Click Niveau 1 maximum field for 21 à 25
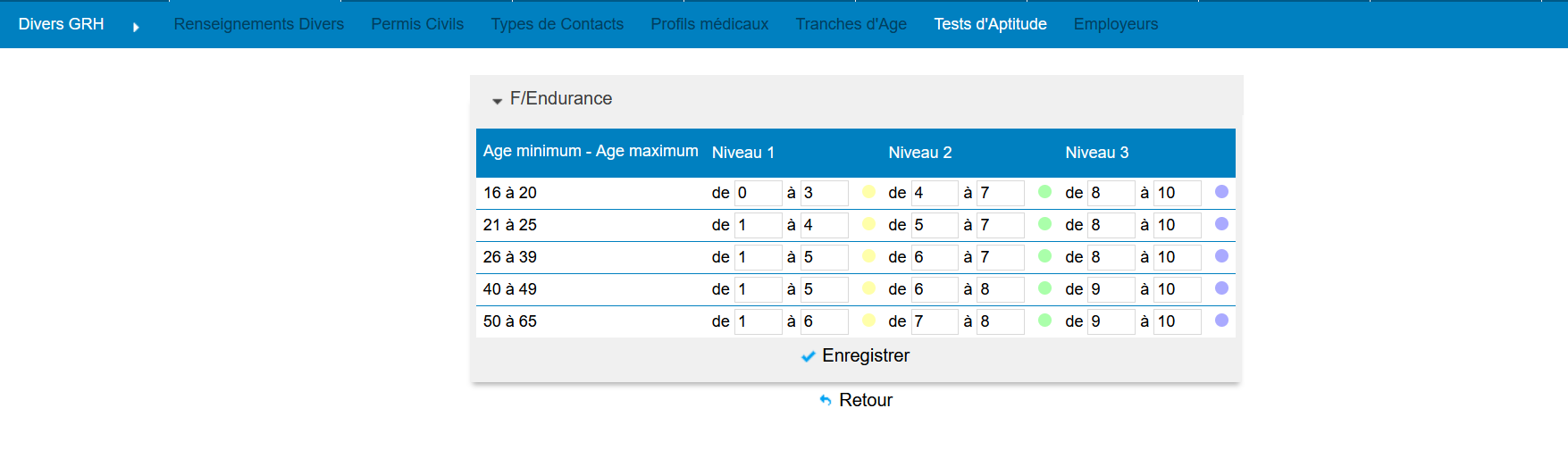The image size is (1568, 475). pyautogui.click(x=824, y=225)
